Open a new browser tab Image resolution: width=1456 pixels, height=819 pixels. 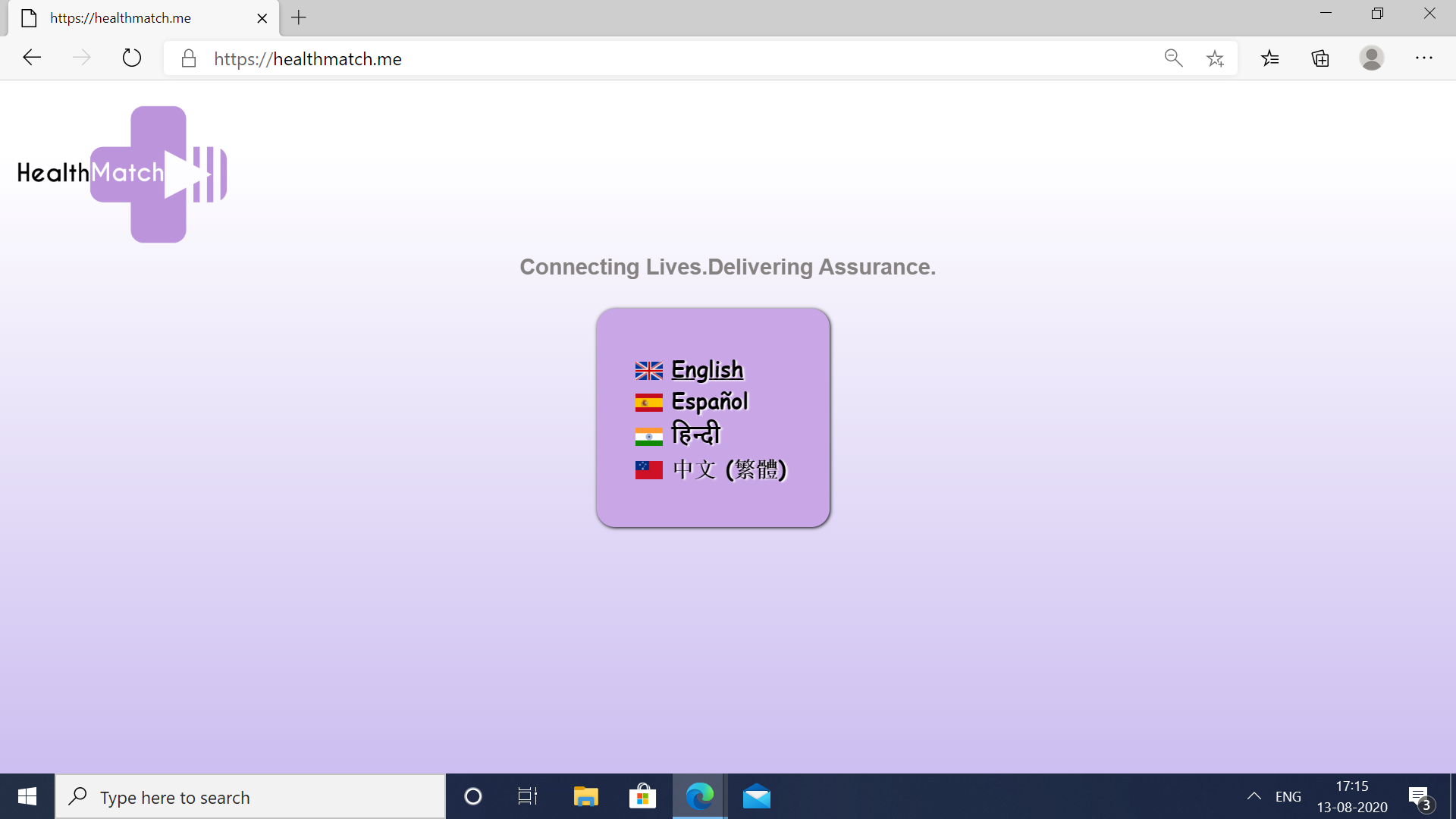[299, 17]
